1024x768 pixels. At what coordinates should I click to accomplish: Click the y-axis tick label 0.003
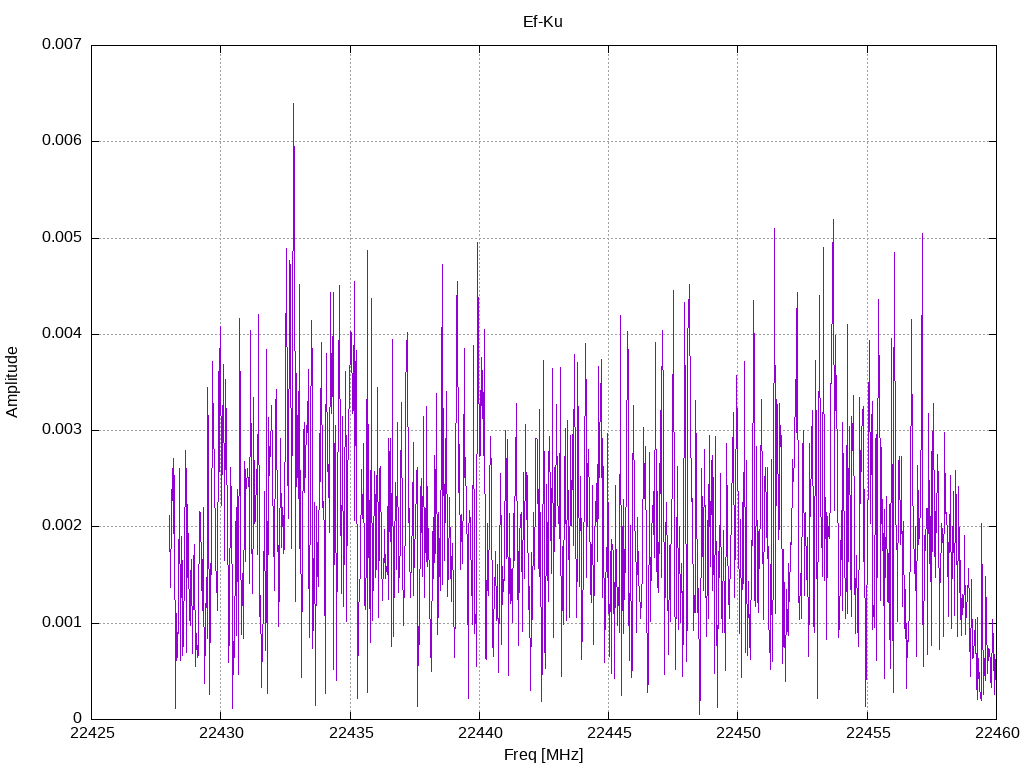point(62,429)
